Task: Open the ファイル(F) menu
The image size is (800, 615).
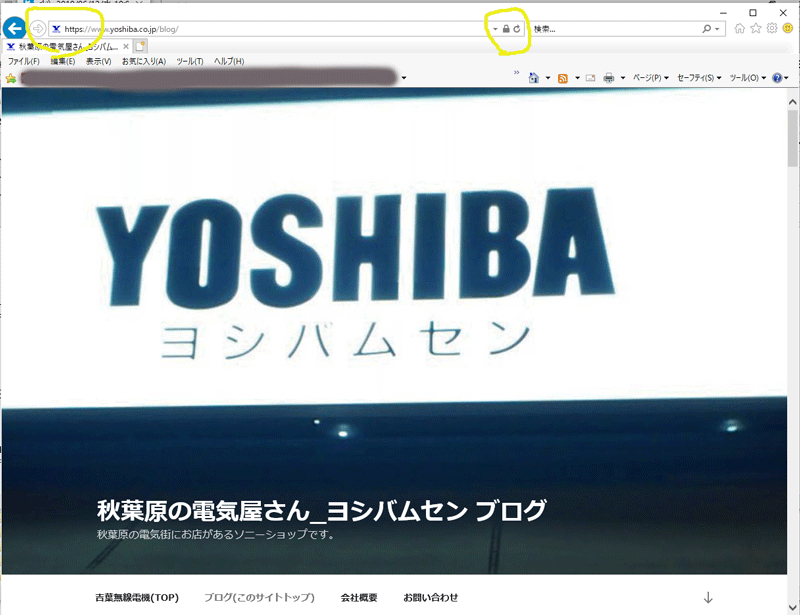Action: click(x=23, y=61)
